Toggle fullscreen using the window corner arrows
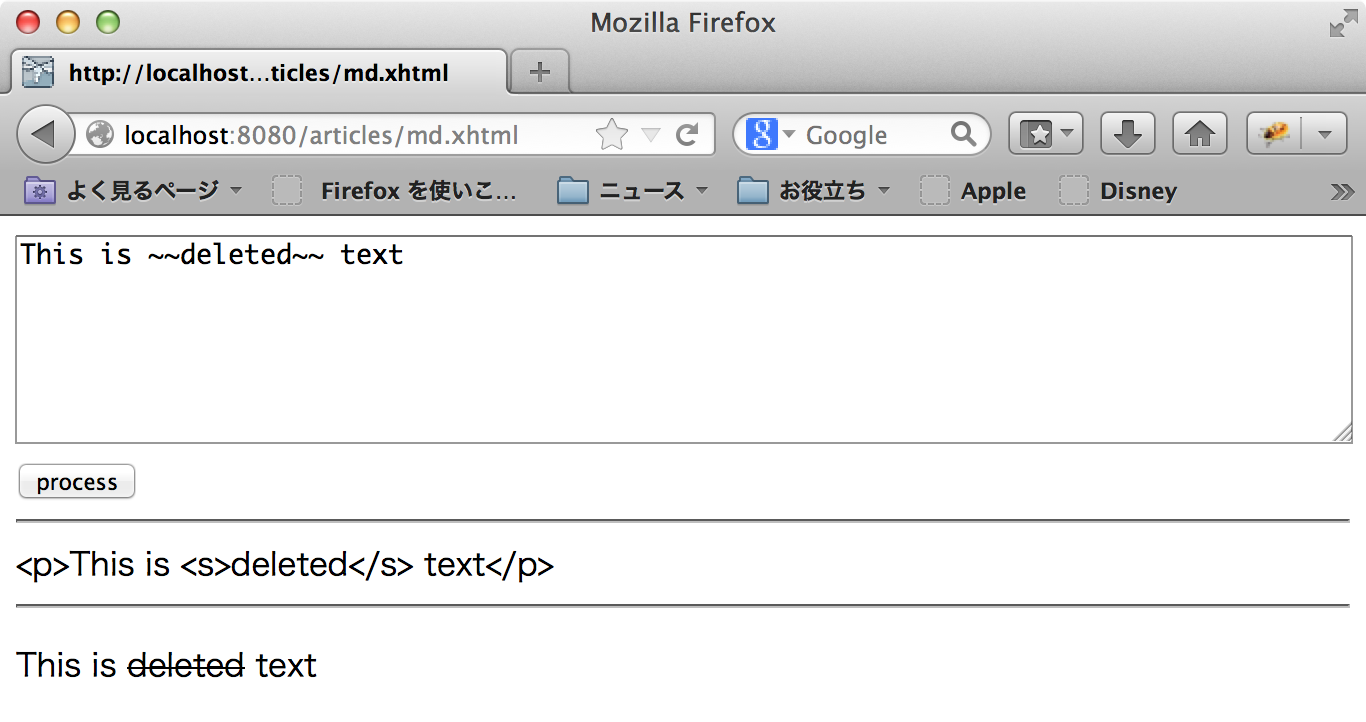Screen dimensions: 1366x722 coord(1342,24)
